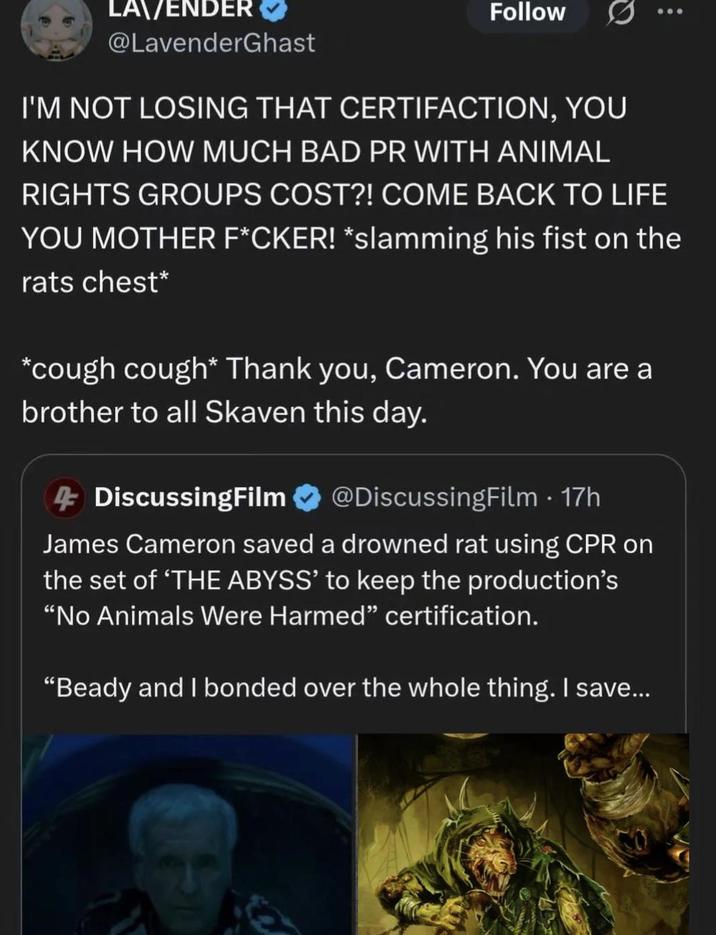716x935 pixels.
Task: Toggle following by pressing Follow
Action: click(x=527, y=13)
